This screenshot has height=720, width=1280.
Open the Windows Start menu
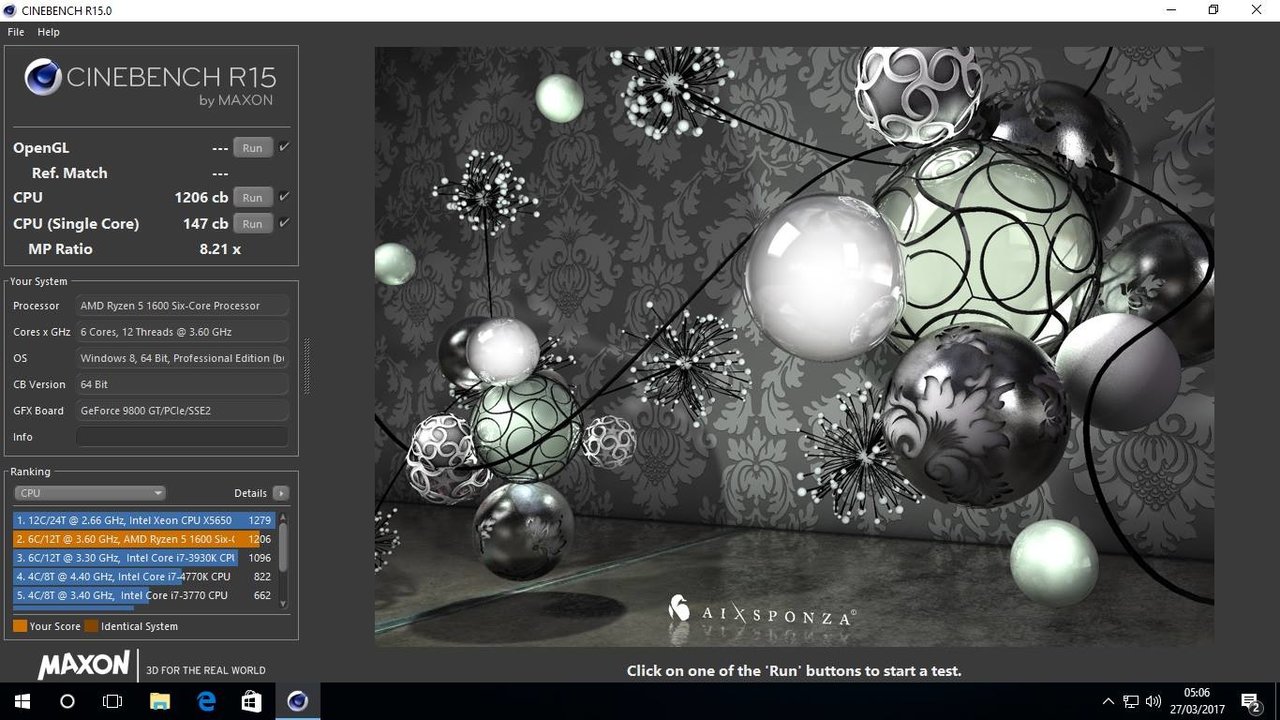point(22,701)
